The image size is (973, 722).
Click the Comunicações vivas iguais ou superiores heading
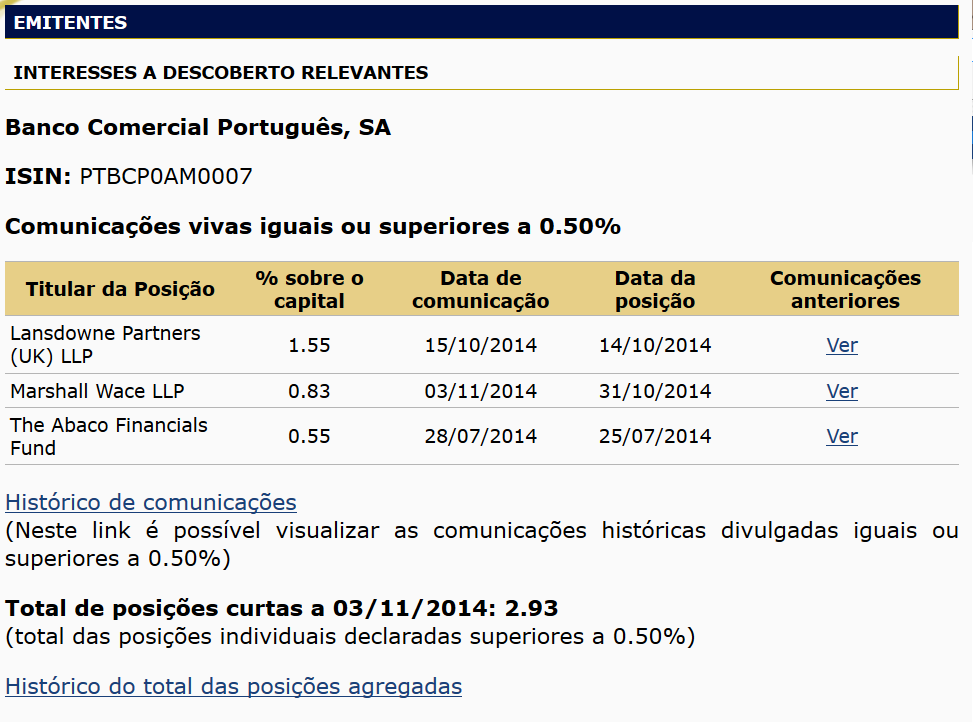(313, 226)
